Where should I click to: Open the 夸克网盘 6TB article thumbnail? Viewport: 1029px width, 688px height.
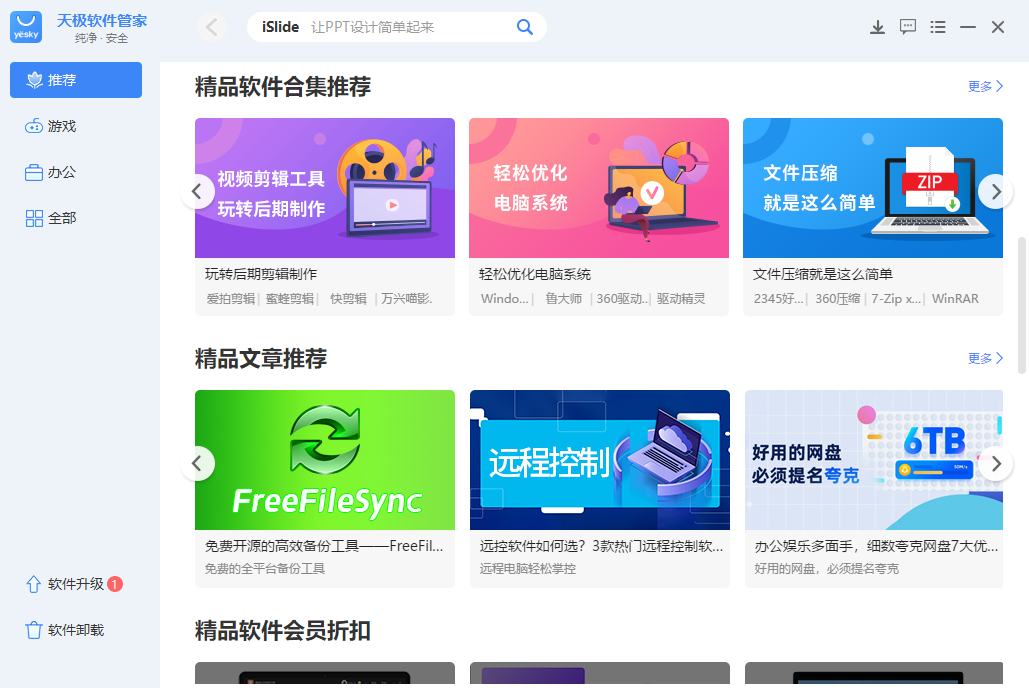(x=873, y=460)
